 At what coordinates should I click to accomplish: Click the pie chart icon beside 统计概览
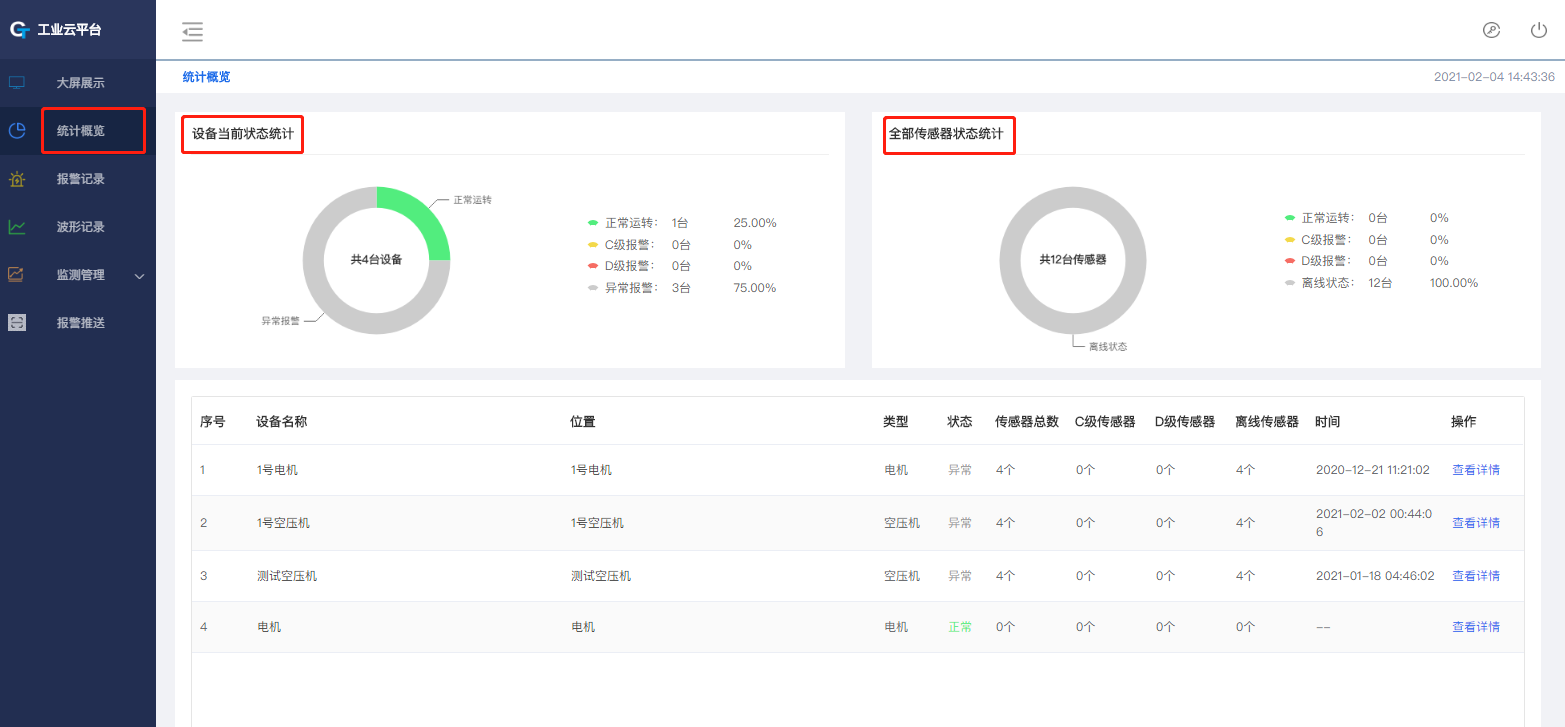[x=17, y=131]
